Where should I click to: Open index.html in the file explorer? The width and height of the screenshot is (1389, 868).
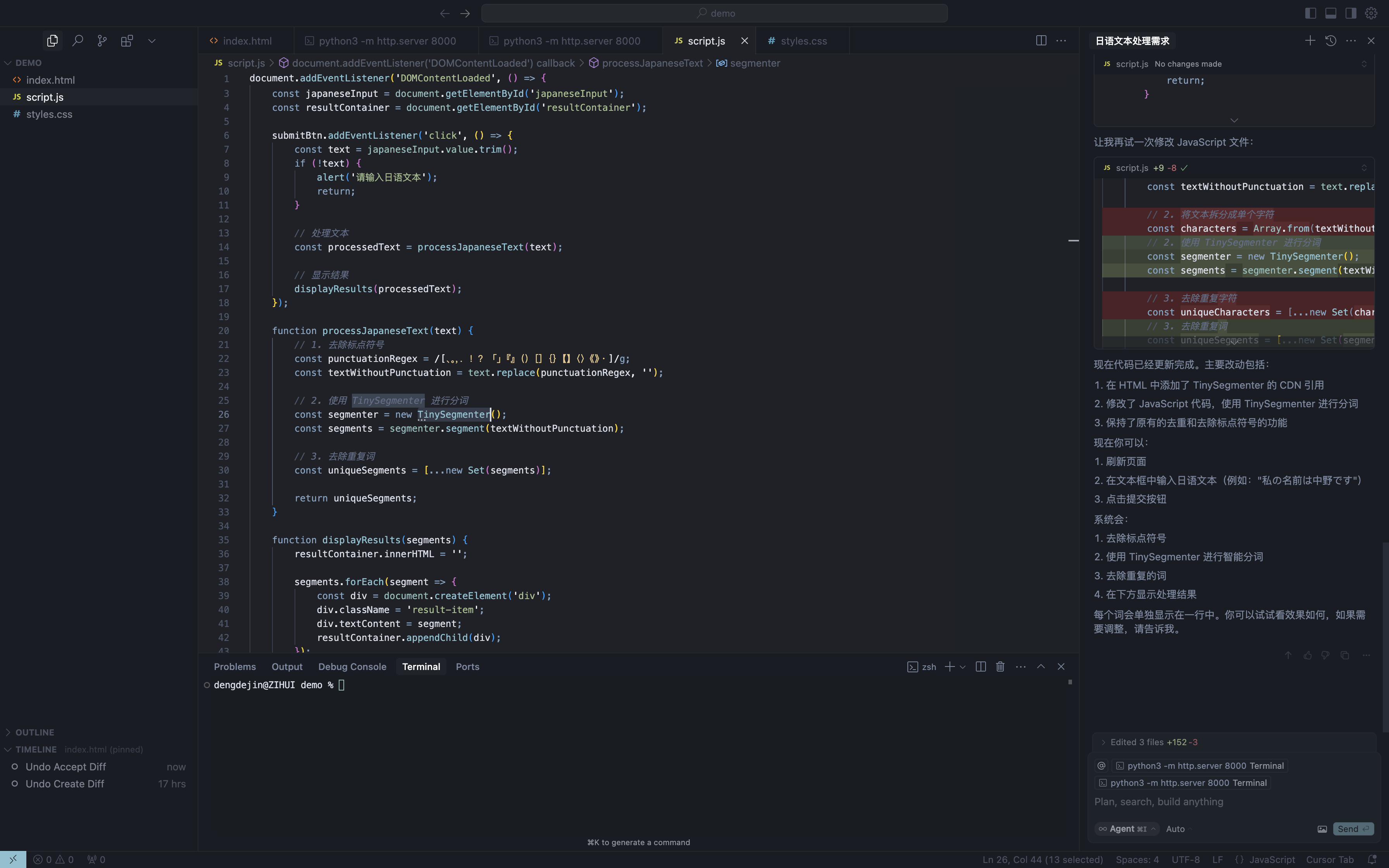50,80
